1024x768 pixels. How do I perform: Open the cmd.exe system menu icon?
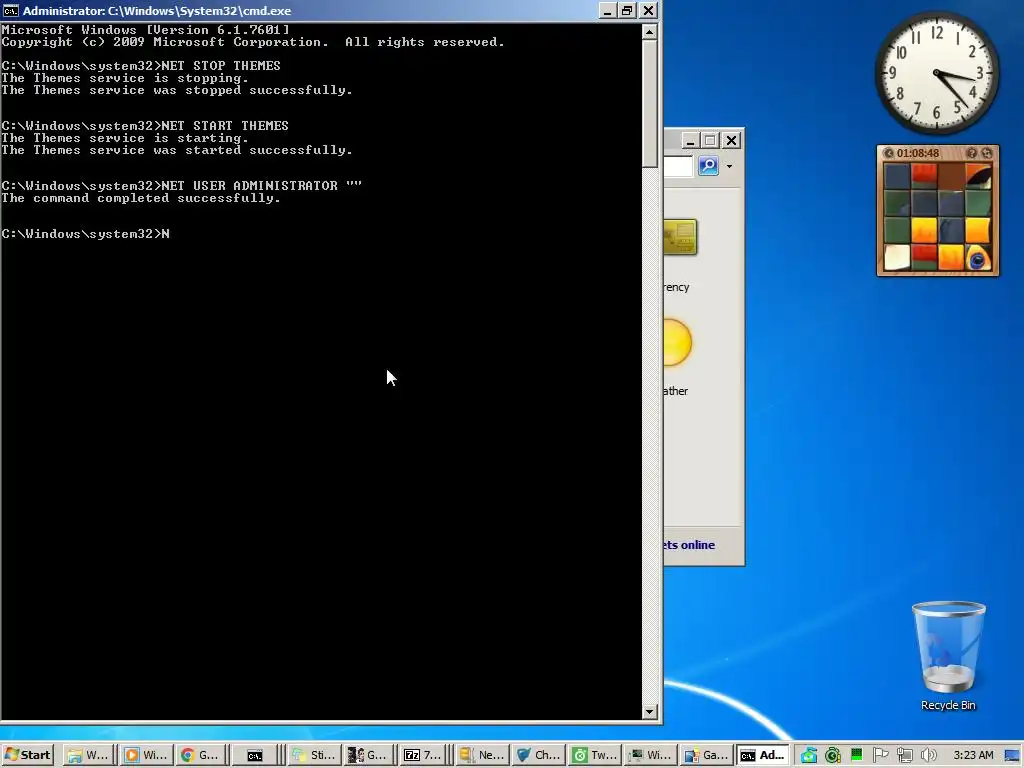coord(10,10)
